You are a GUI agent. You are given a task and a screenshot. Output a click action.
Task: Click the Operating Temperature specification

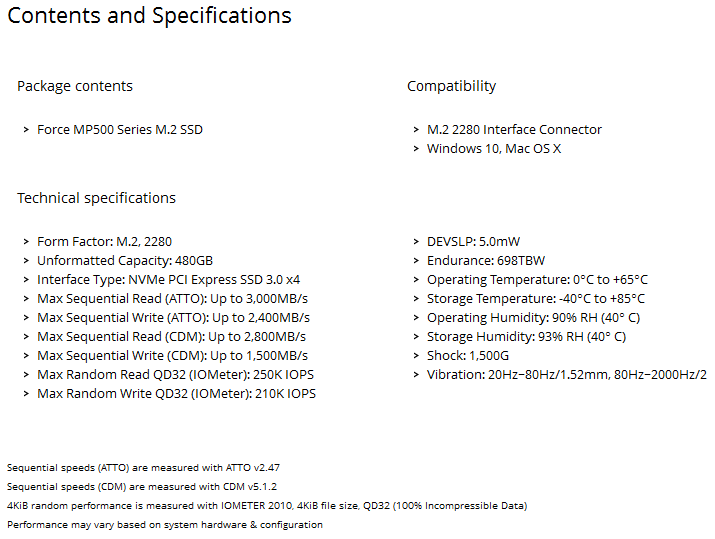point(537,280)
